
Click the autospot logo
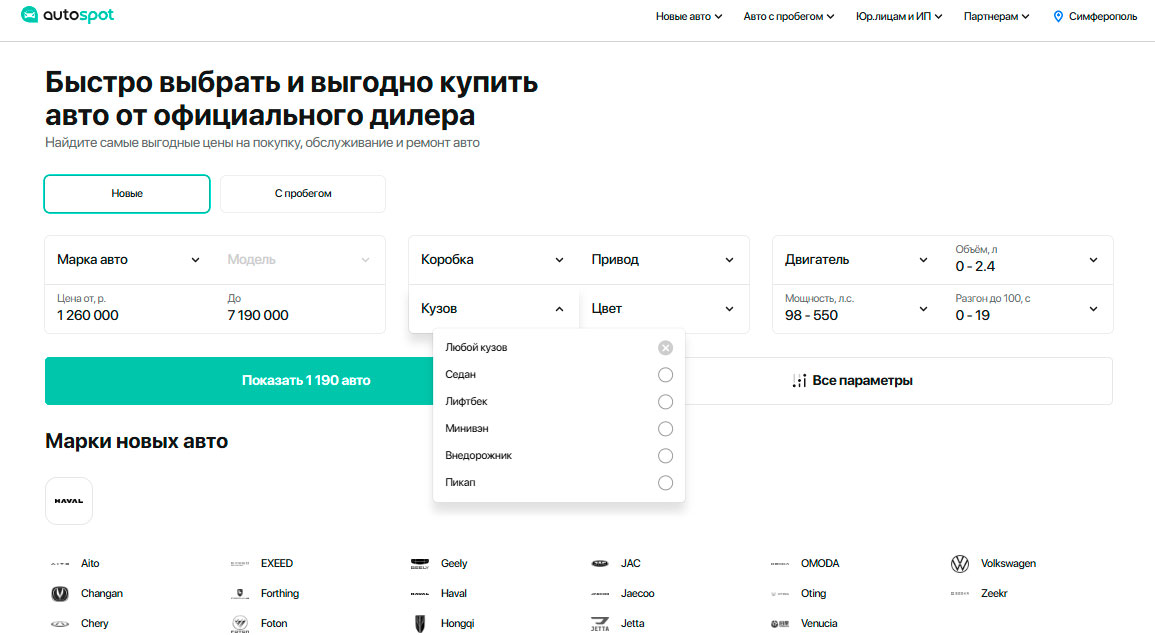(68, 15)
